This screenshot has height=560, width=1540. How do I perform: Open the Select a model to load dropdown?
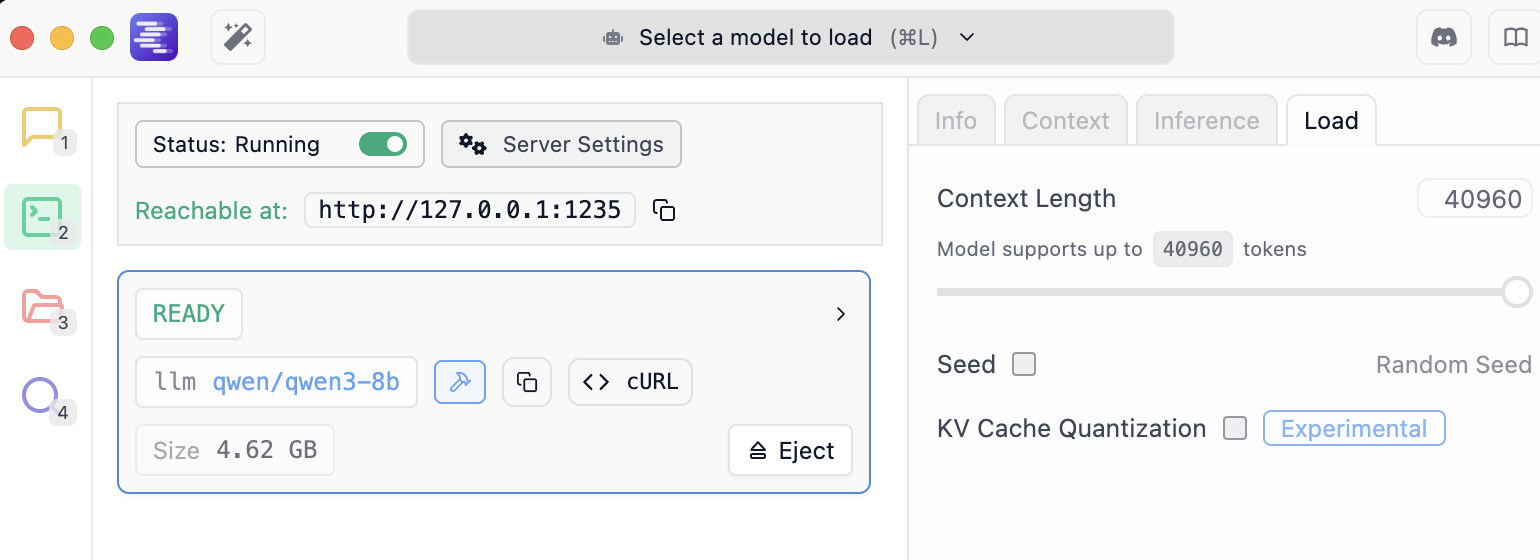click(790, 38)
